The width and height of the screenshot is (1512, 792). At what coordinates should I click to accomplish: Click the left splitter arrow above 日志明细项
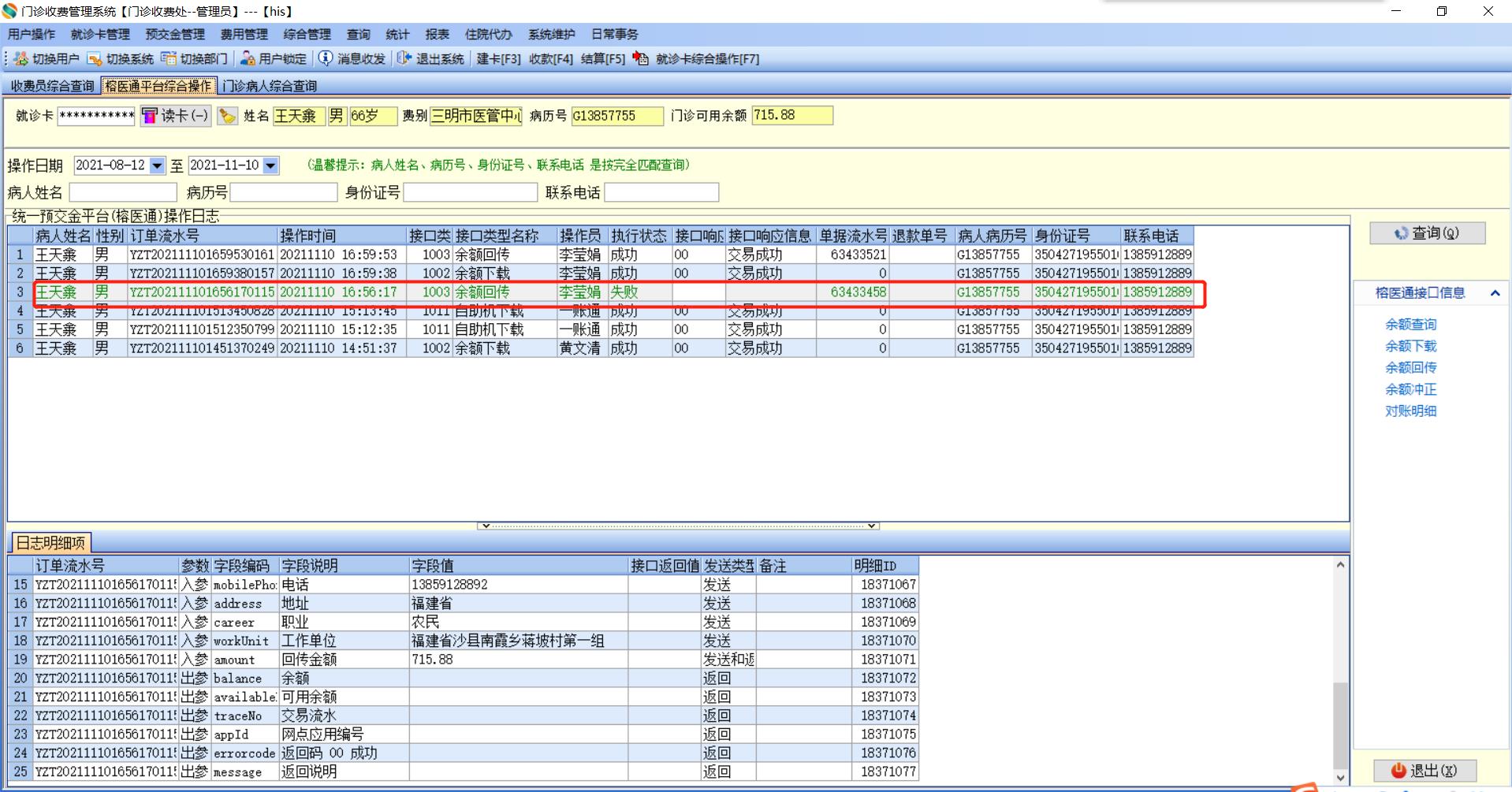(486, 526)
